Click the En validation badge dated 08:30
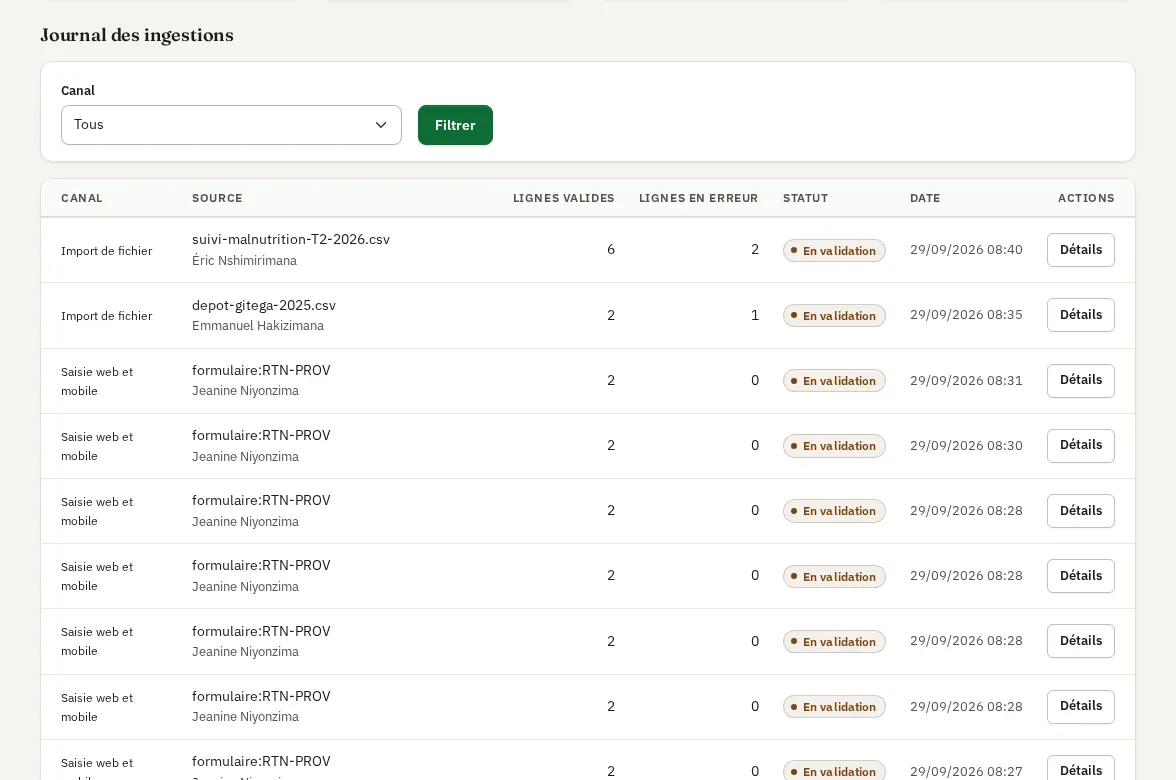This screenshot has height=780, width=1176. click(834, 446)
